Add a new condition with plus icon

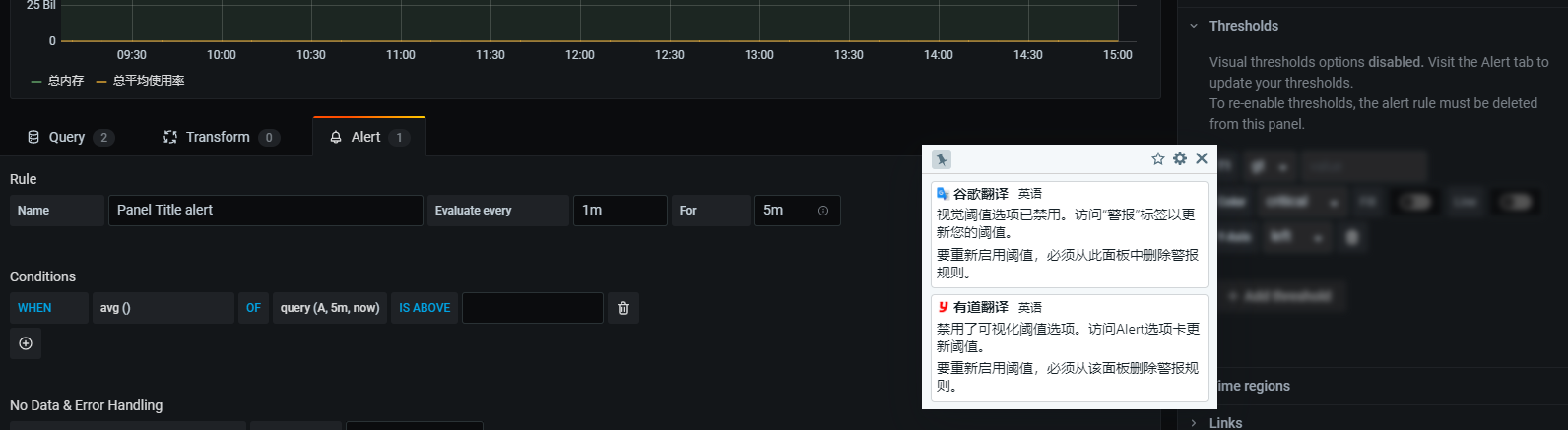coord(26,343)
